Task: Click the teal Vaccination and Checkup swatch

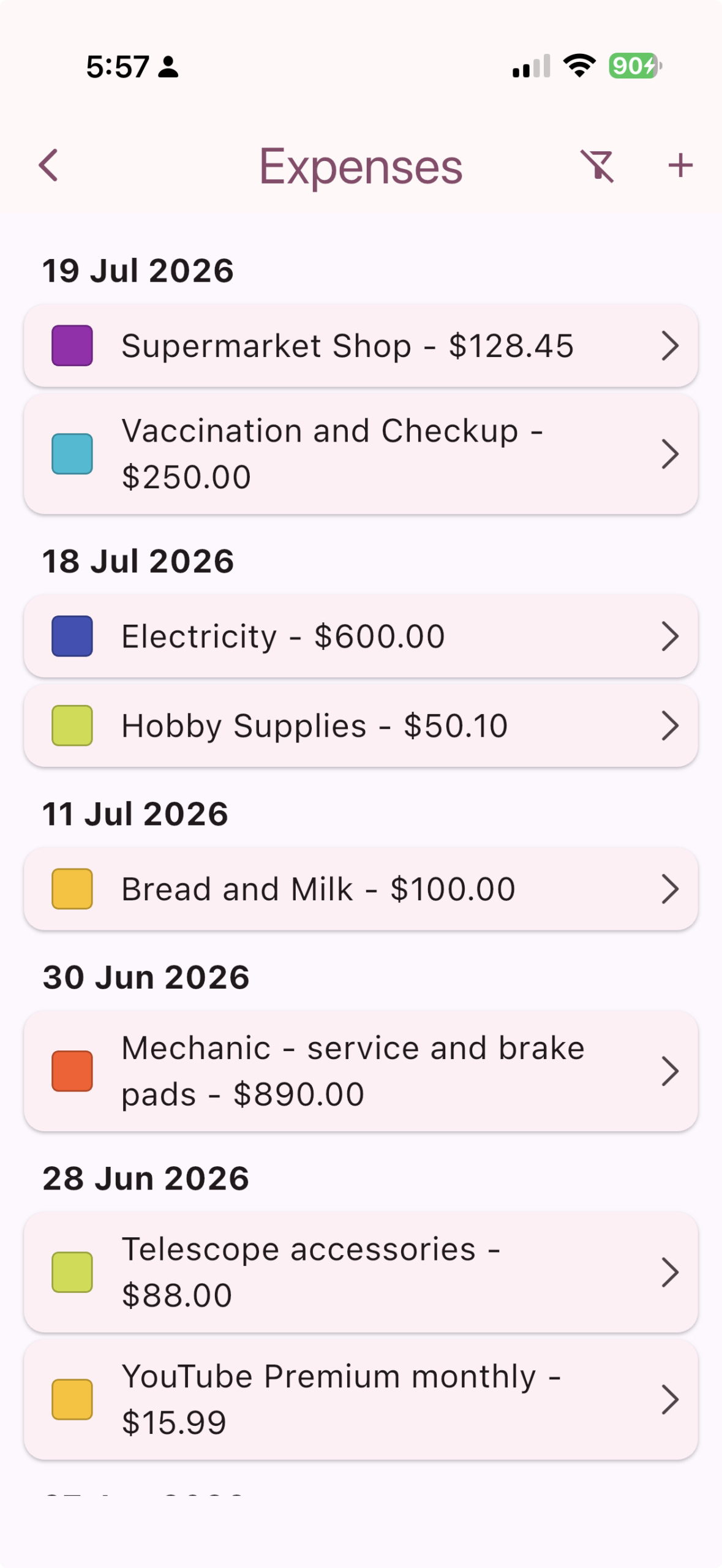Action: click(72, 454)
